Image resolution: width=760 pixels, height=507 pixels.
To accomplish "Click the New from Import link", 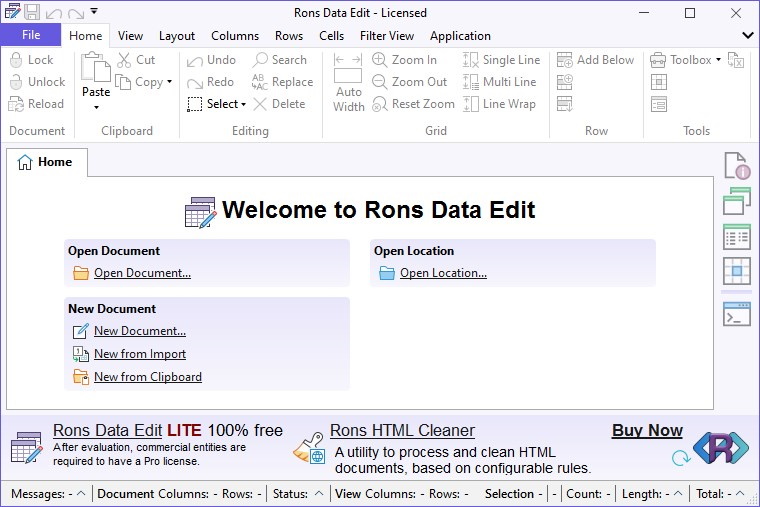I will point(140,354).
